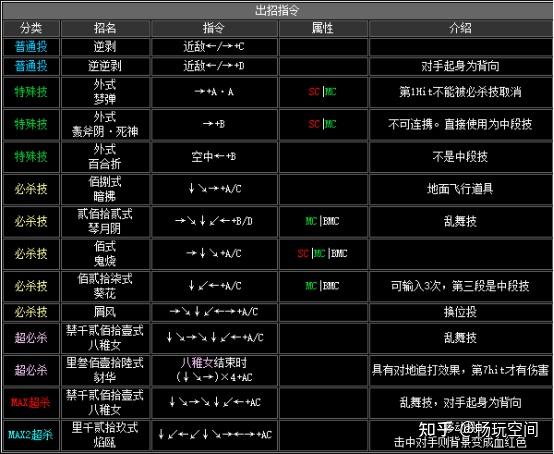Select the move name 里千贰拾玖式 焰瓯

tap(105, 435)
